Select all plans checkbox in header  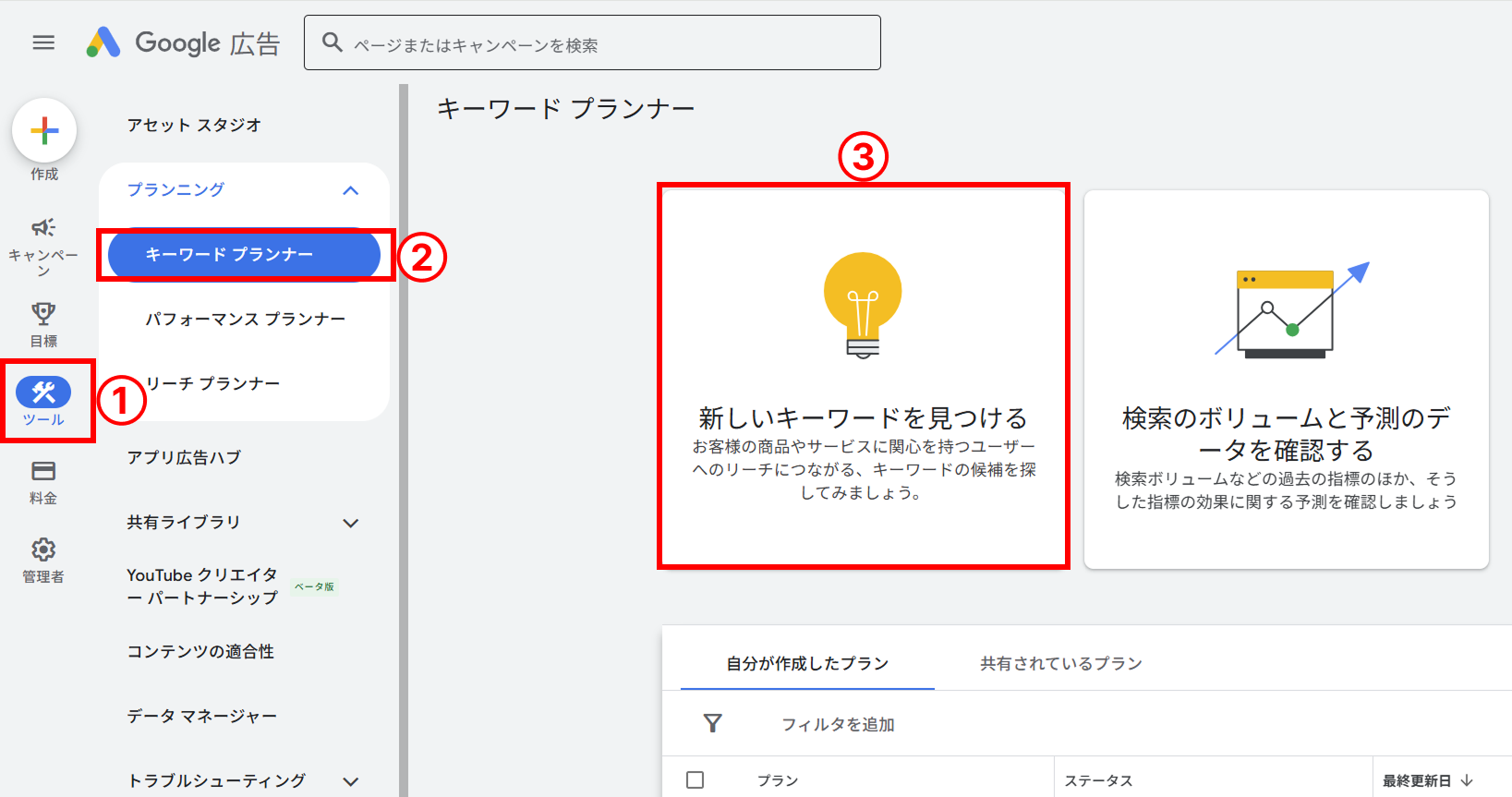[x=696, y=780]
